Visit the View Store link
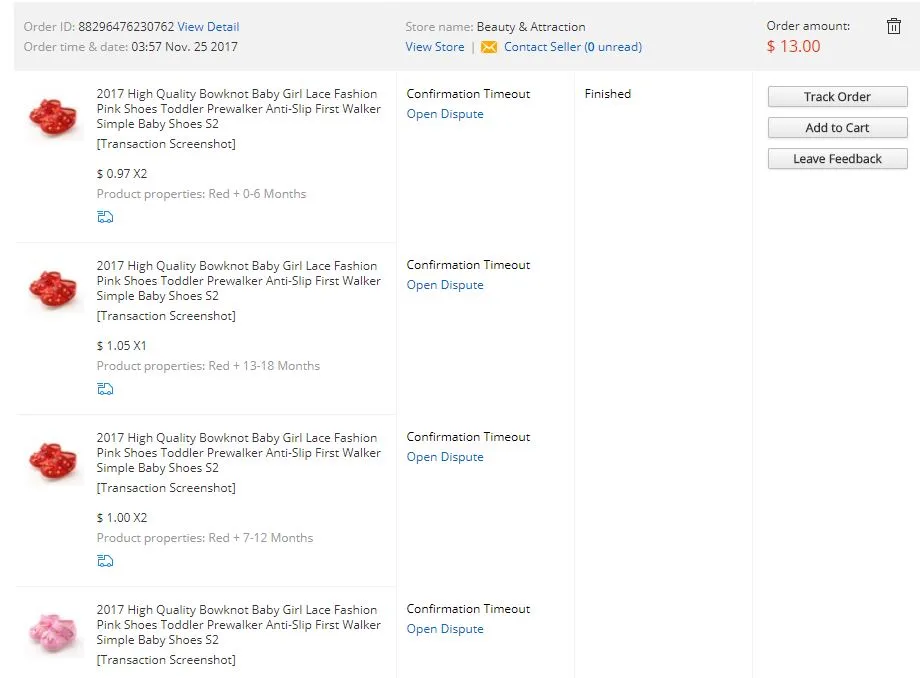 pyautogui.click(x=435, y=47)
